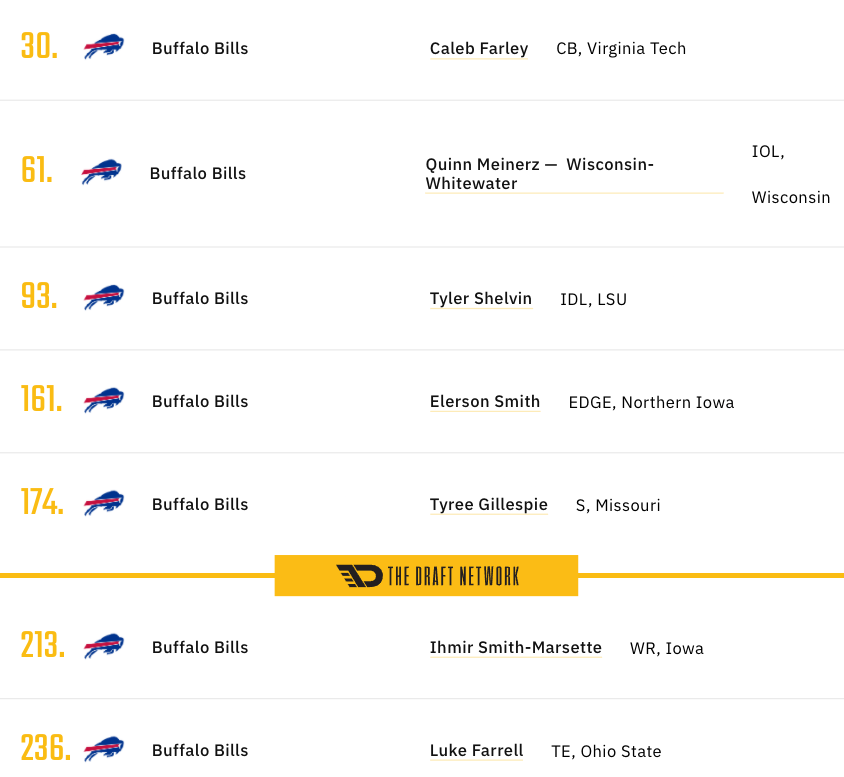Click The Draft Network logo banner

point(426,576)
